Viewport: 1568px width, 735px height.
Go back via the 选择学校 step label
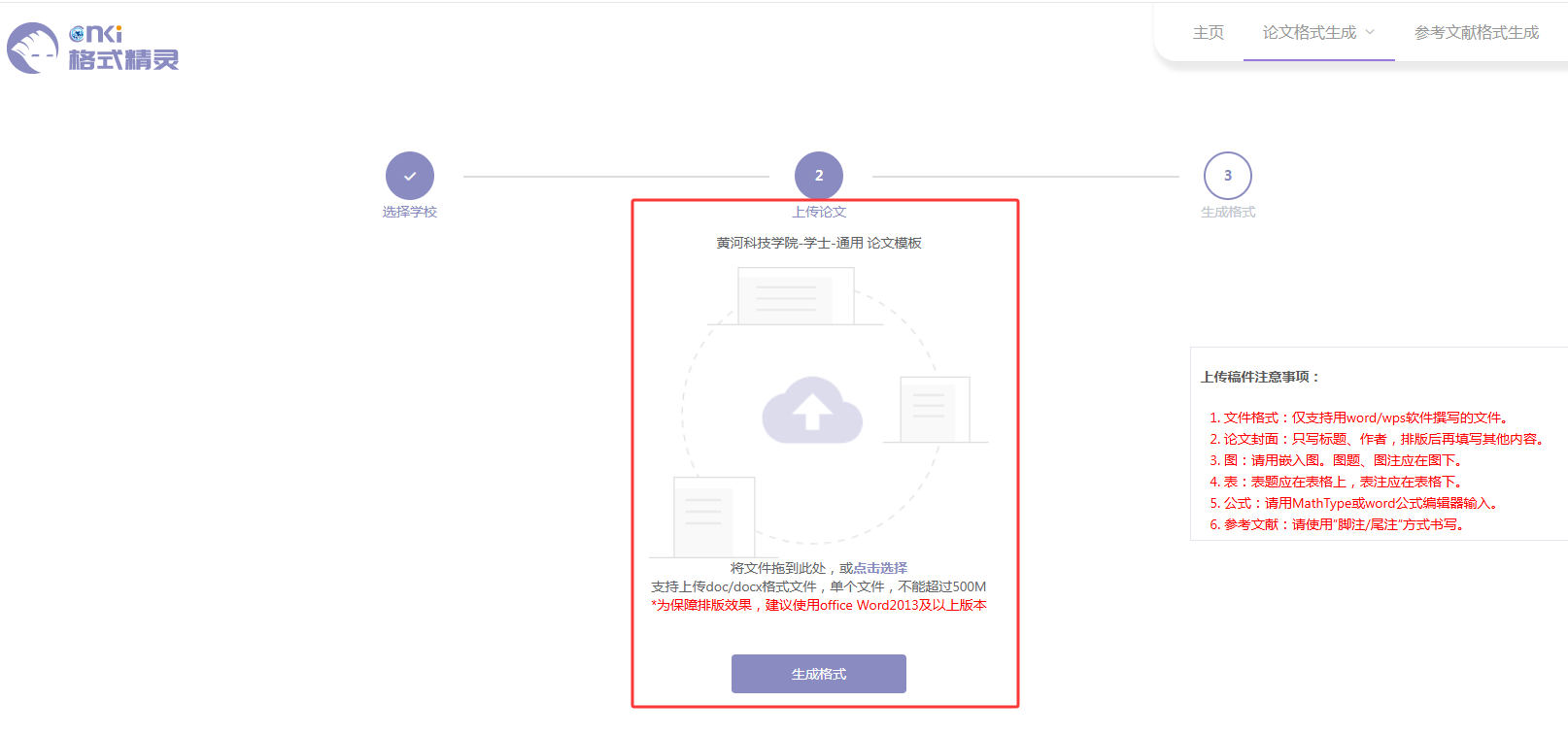(410, 212)
